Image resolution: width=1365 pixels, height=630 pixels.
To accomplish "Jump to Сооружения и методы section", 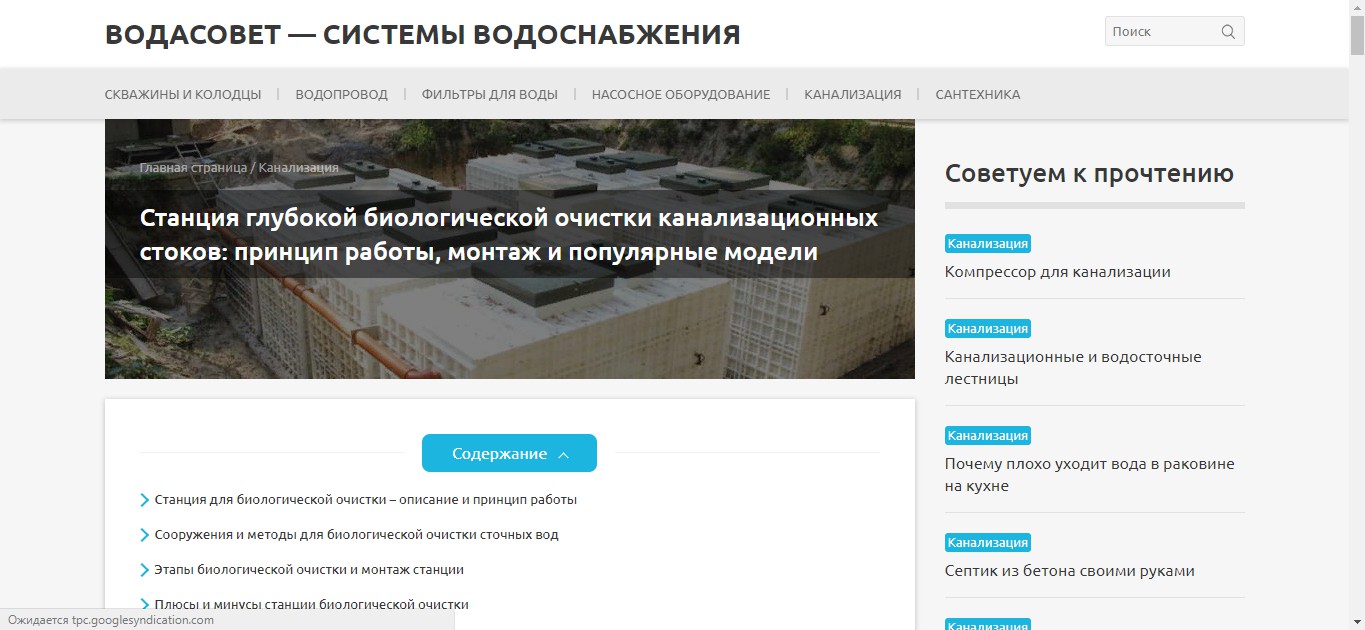I will tap(356, 534).
